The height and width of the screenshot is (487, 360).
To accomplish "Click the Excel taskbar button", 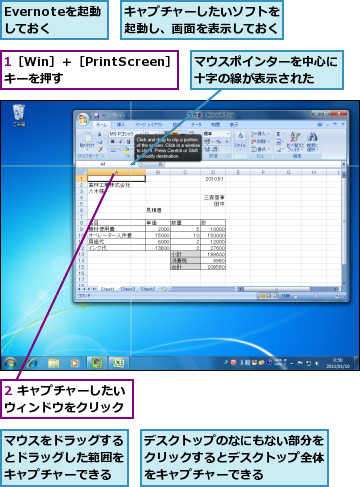I will tap(119, 363).
